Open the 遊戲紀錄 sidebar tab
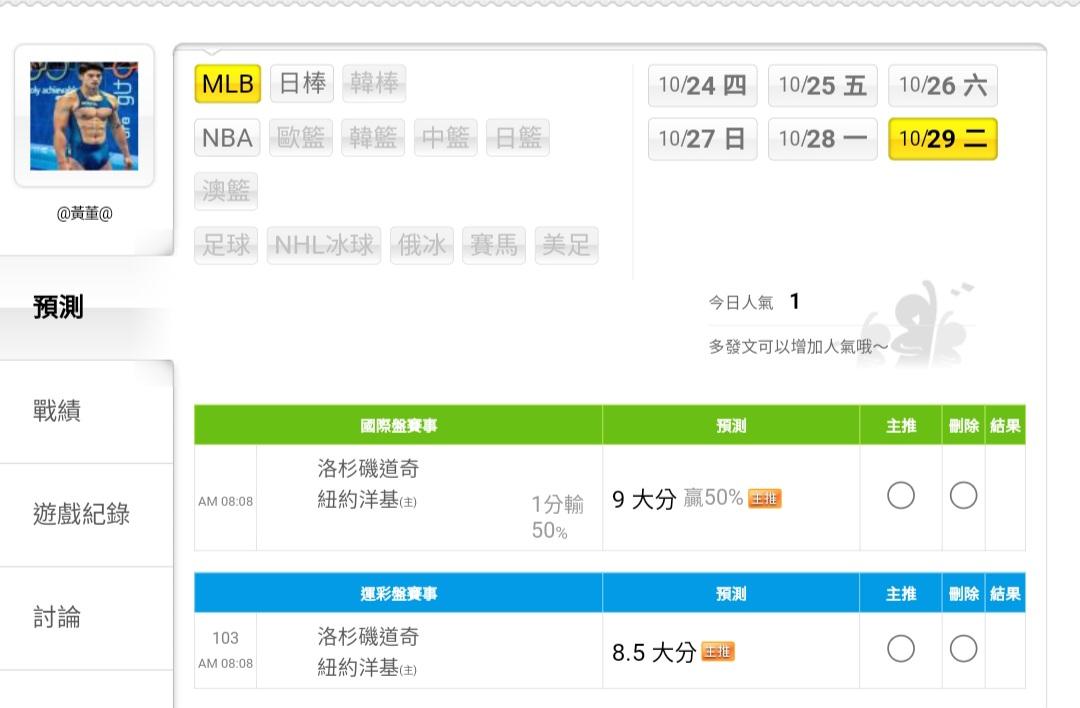Screen dimensions: 1080x708 (82, 514)
